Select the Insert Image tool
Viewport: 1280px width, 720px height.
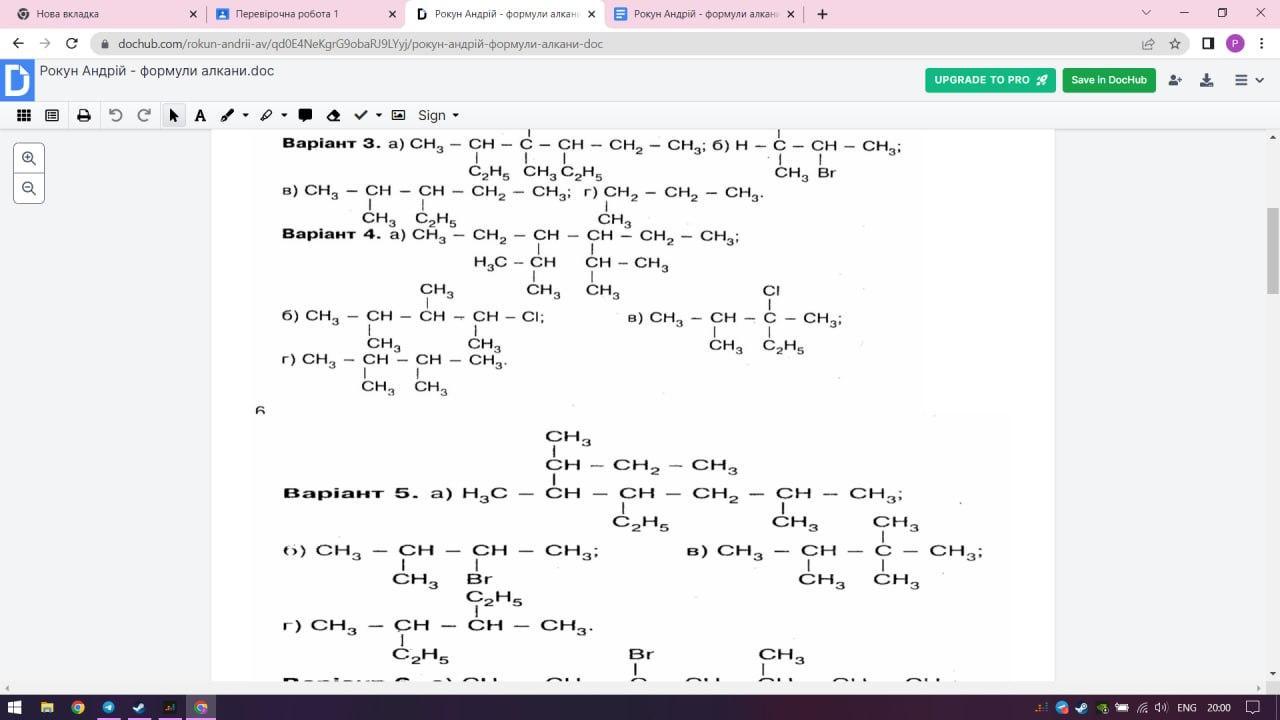pyautogui.click(x=398, y=115)
